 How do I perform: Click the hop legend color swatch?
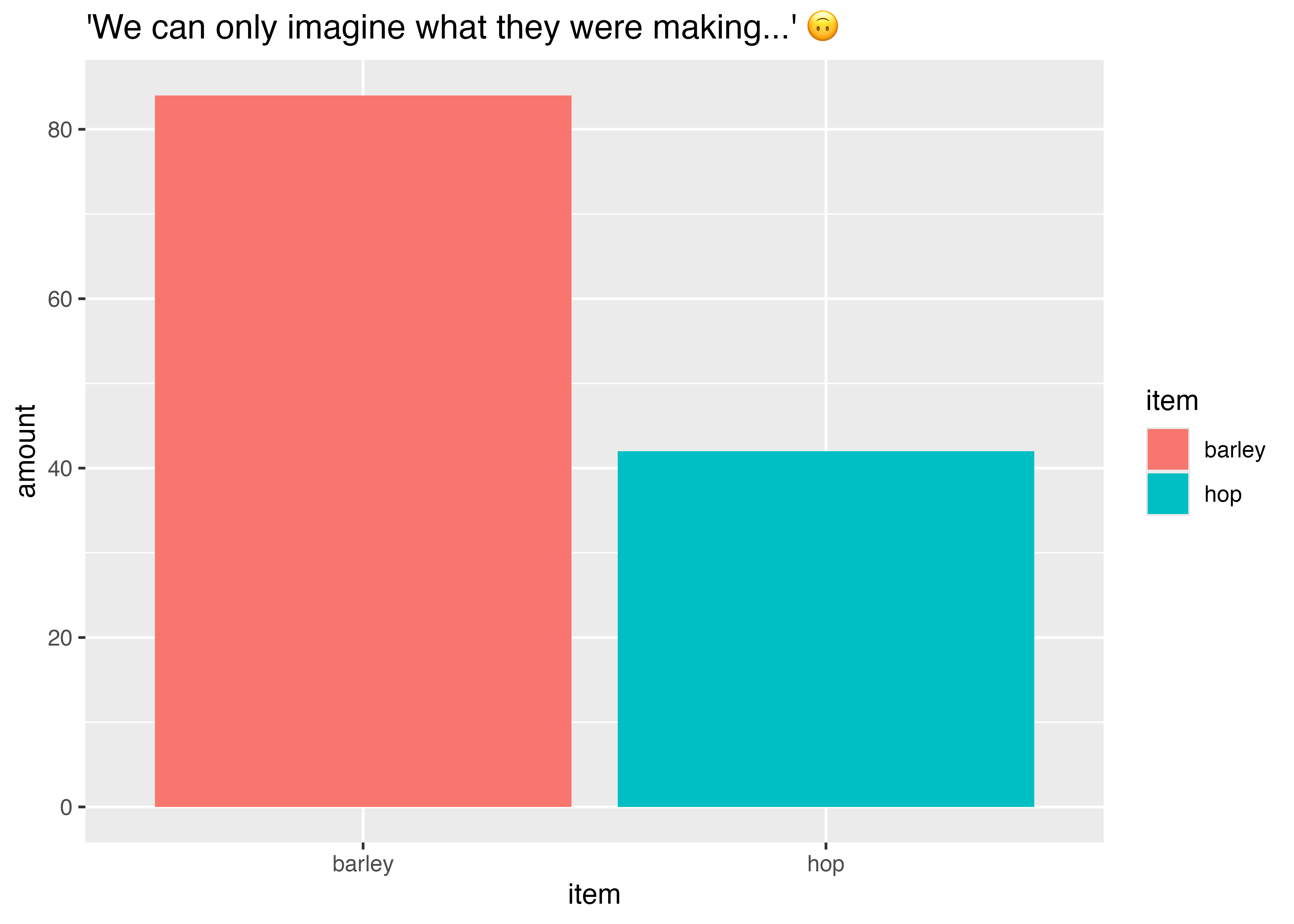(1167, 494)
